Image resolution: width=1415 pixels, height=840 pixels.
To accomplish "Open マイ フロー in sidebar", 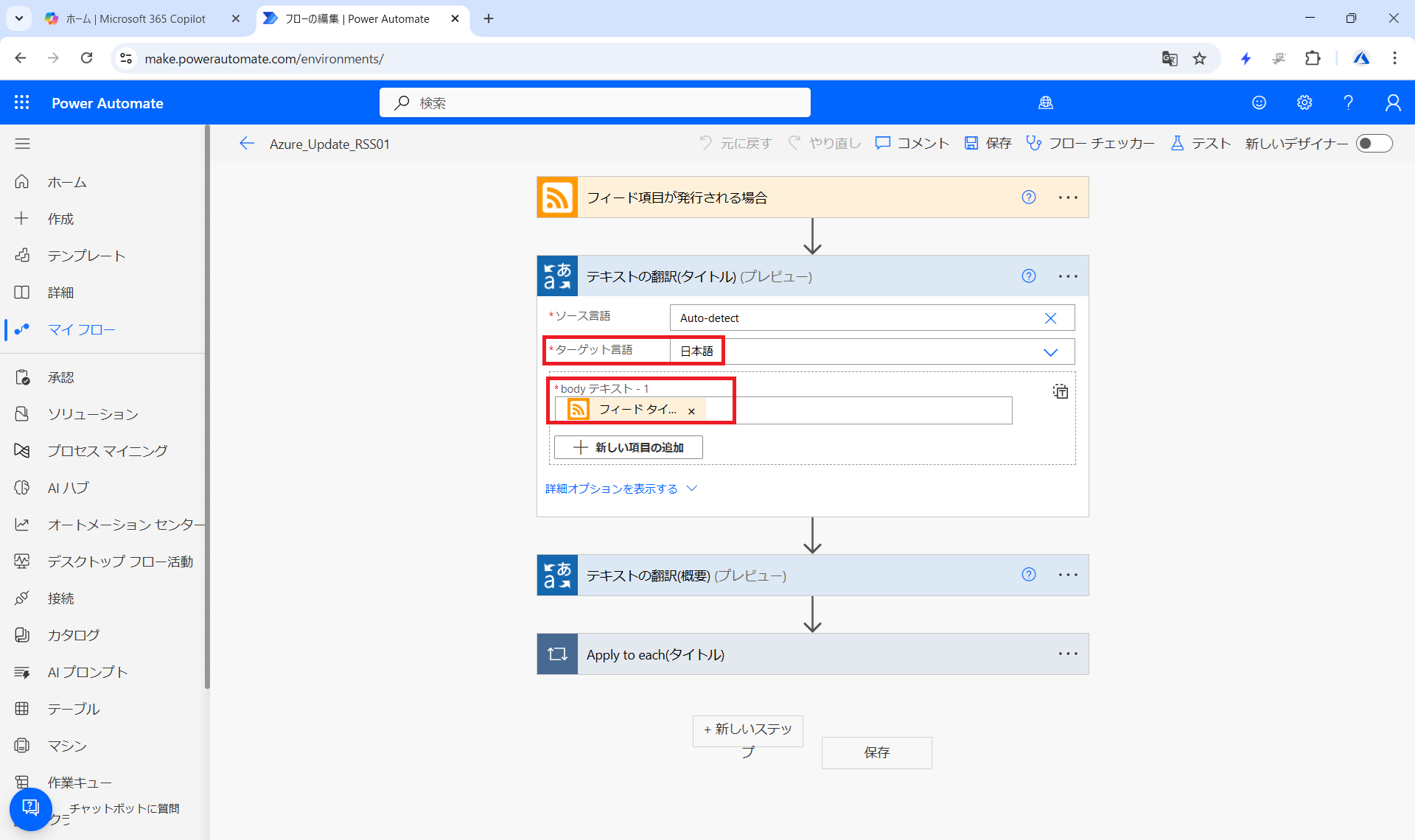I will (81, 329).
